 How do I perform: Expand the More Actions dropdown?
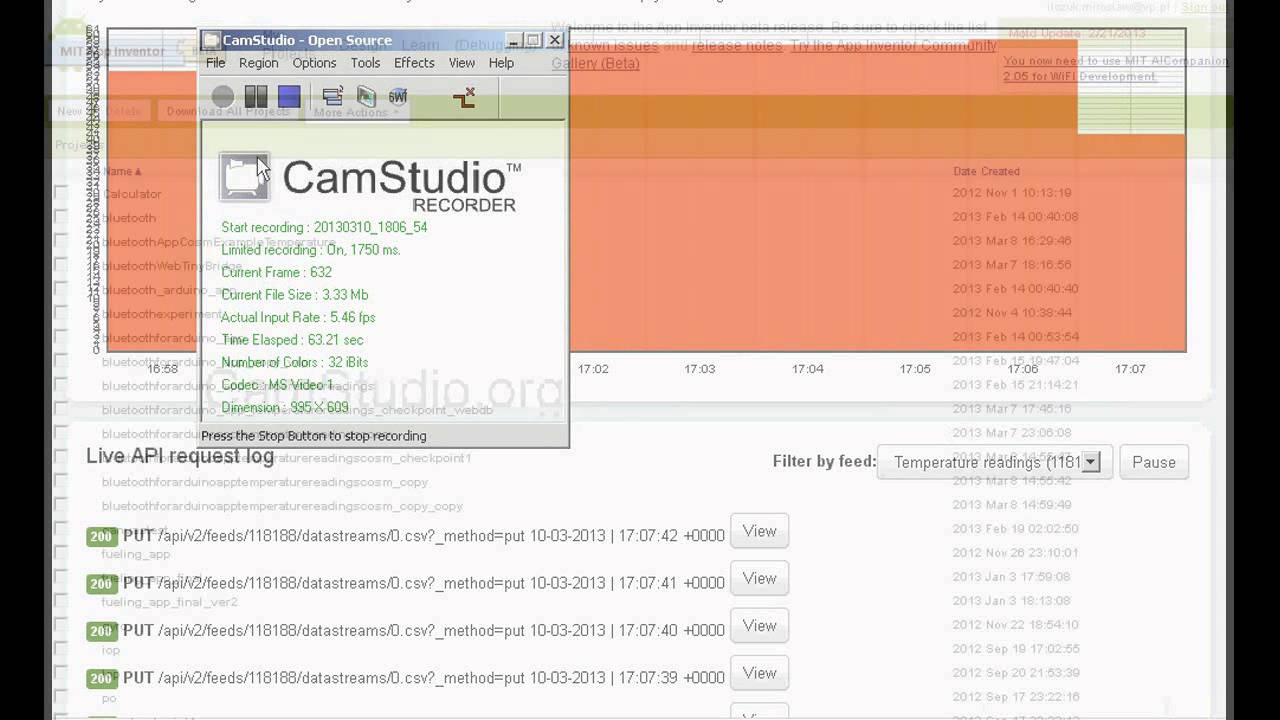tap(356, 112)
